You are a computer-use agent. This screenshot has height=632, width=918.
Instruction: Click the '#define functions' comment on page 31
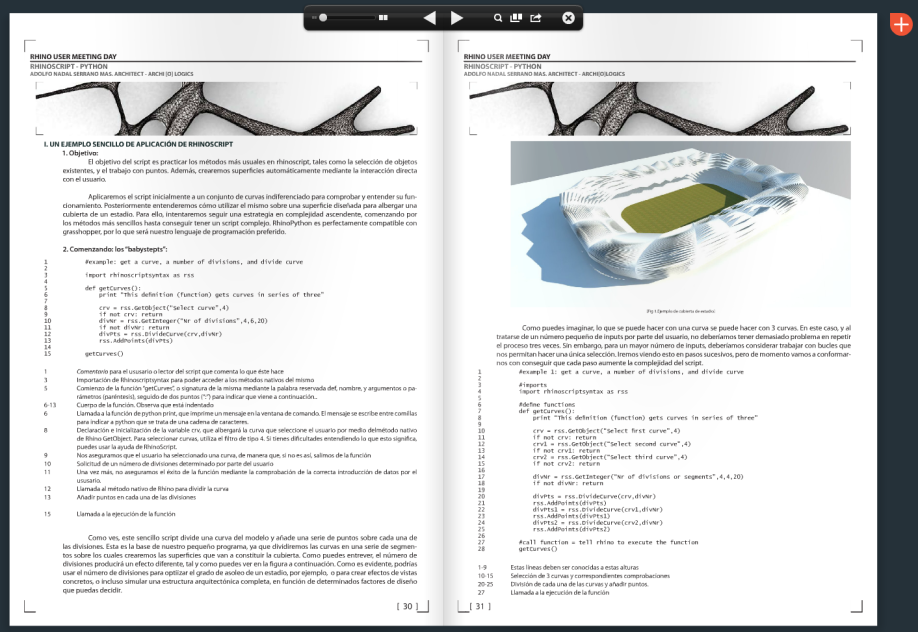(x=547, y=405)
